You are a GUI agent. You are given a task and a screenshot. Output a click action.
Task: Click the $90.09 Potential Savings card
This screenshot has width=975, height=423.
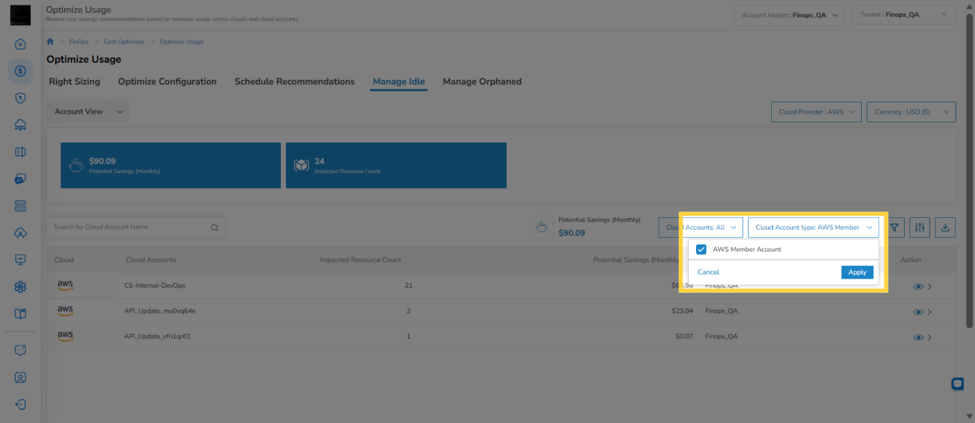pyautogui.click(x=170, y=165)
